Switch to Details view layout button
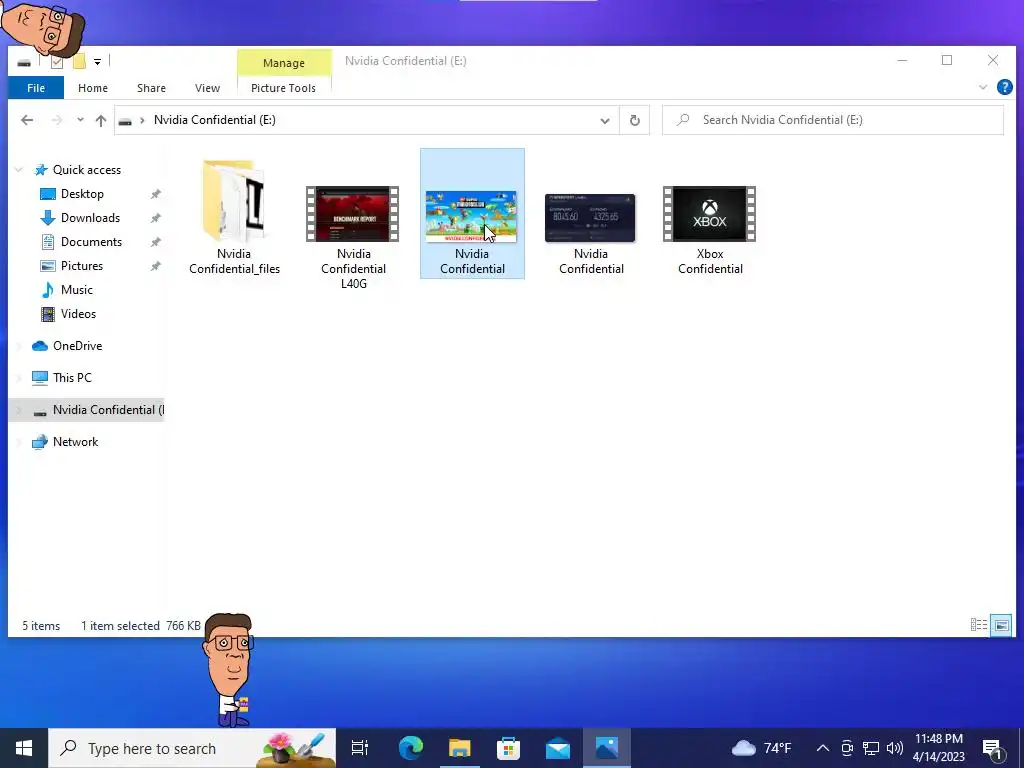This screenshot has height=768, width=1024. [x=979, y=625]
